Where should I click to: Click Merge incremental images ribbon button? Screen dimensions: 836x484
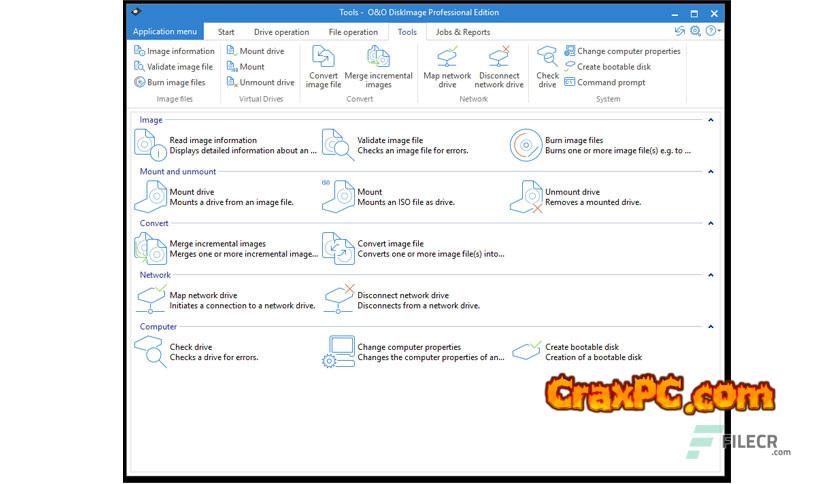(x=379, y=67)
